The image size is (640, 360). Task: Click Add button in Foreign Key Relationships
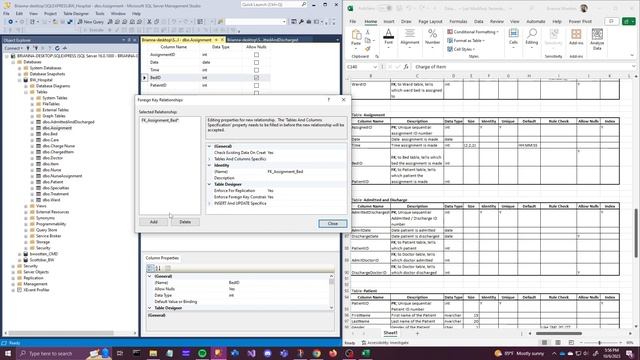[153, 222]
